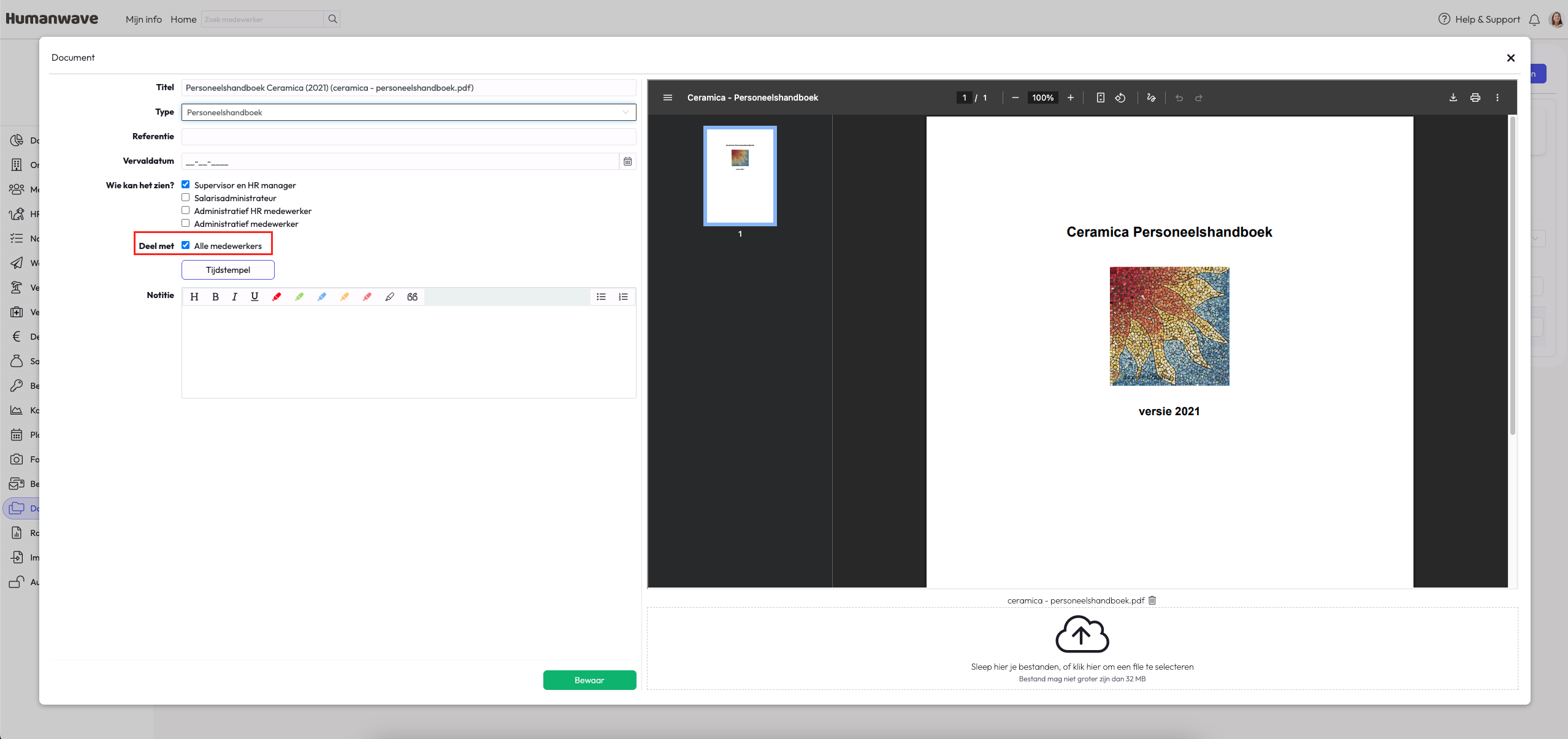Apply the red highlighter color
This screenshot has width=1568, height=739.
[277, 297]
